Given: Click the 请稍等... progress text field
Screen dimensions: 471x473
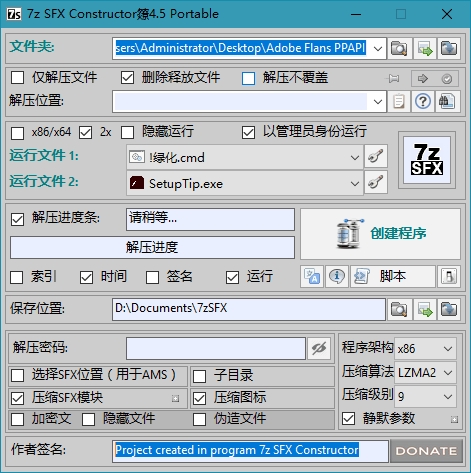Looking at the screenshot, I should (210, 219).
